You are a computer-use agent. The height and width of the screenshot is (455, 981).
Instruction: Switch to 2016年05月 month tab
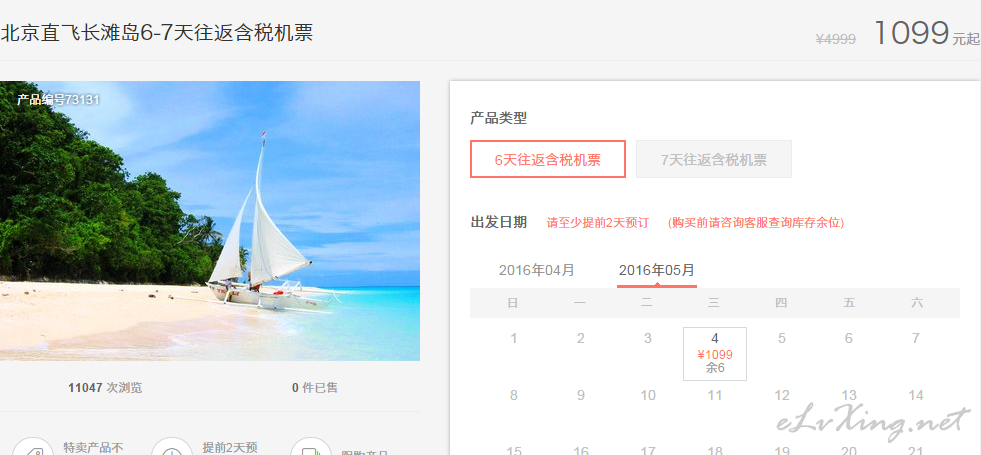click(656, 270)
